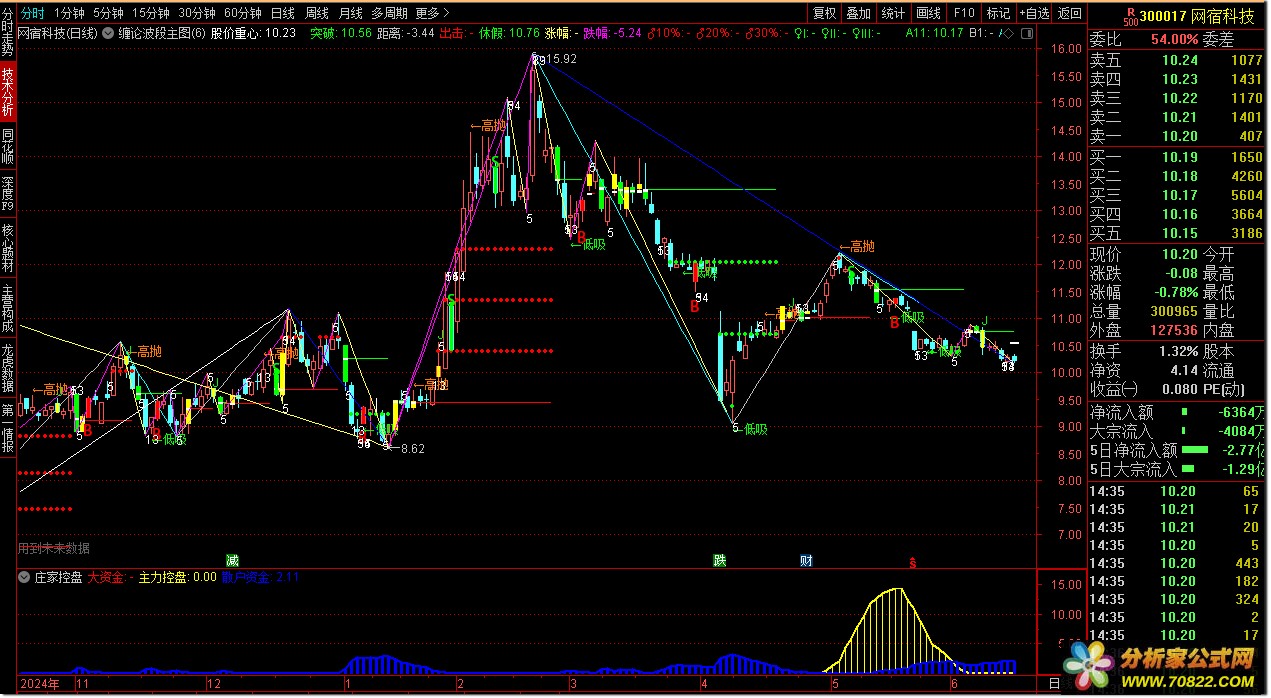Click the 8.62 low price label
Image resolution: width=1271 pixels, height=698 pixels.
pos(411,449)
